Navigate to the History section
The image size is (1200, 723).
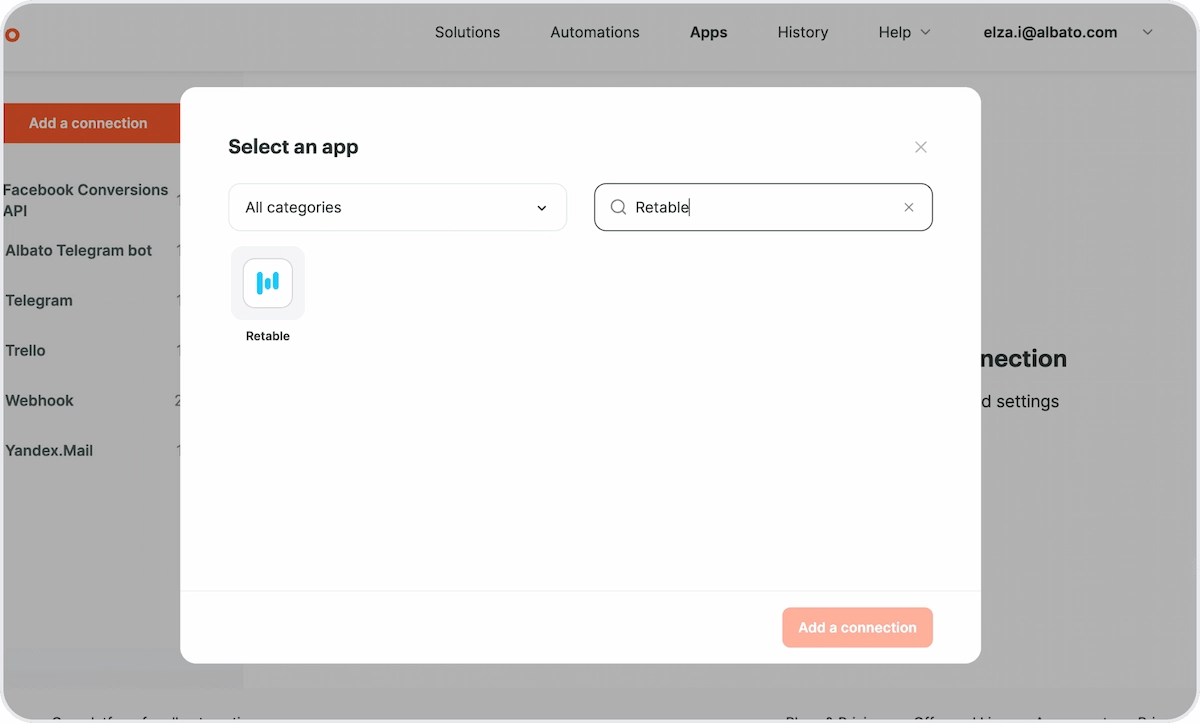tap(802, 32)
